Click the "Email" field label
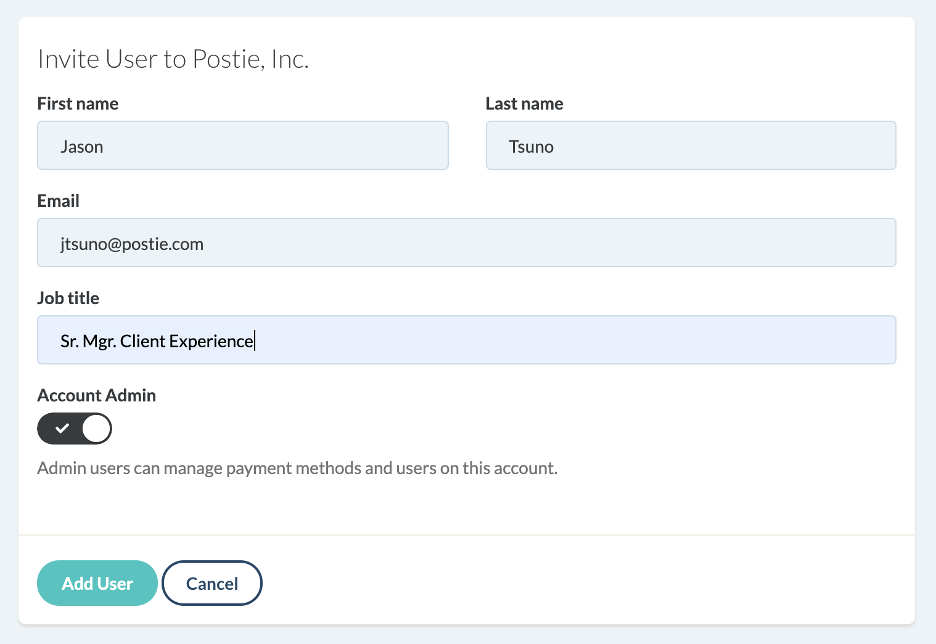 58,201
